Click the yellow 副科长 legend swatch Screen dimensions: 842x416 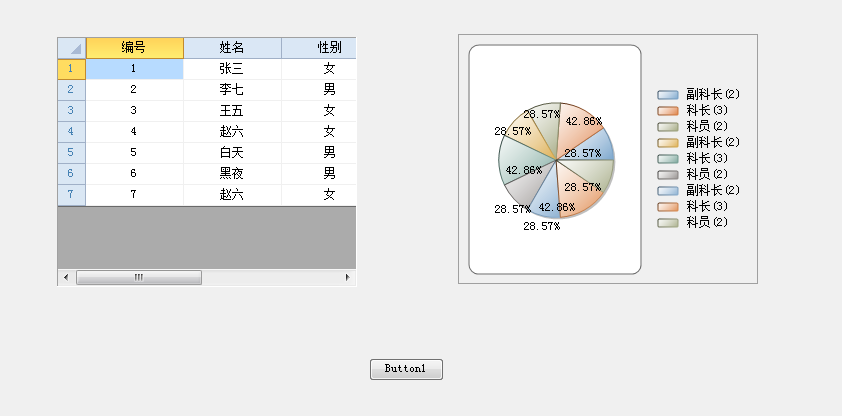[x=667, y=143]
